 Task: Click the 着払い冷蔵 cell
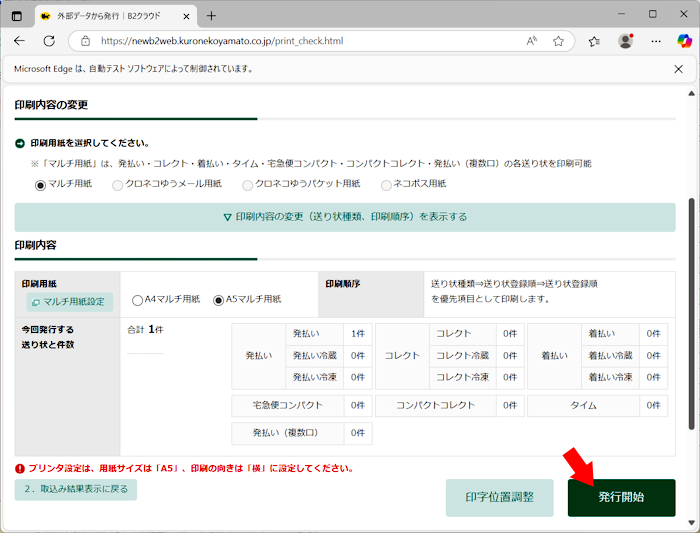[610, 356]
